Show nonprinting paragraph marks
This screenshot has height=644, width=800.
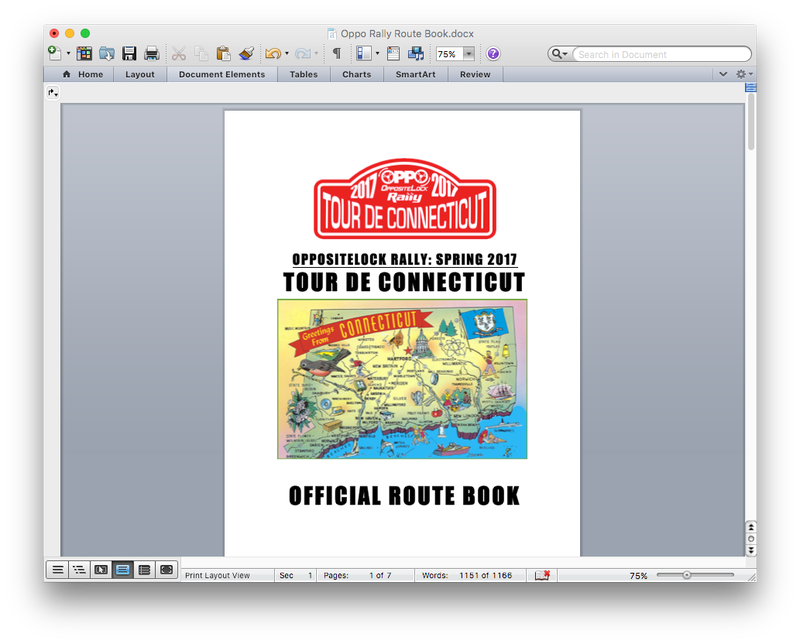(337, 54)
